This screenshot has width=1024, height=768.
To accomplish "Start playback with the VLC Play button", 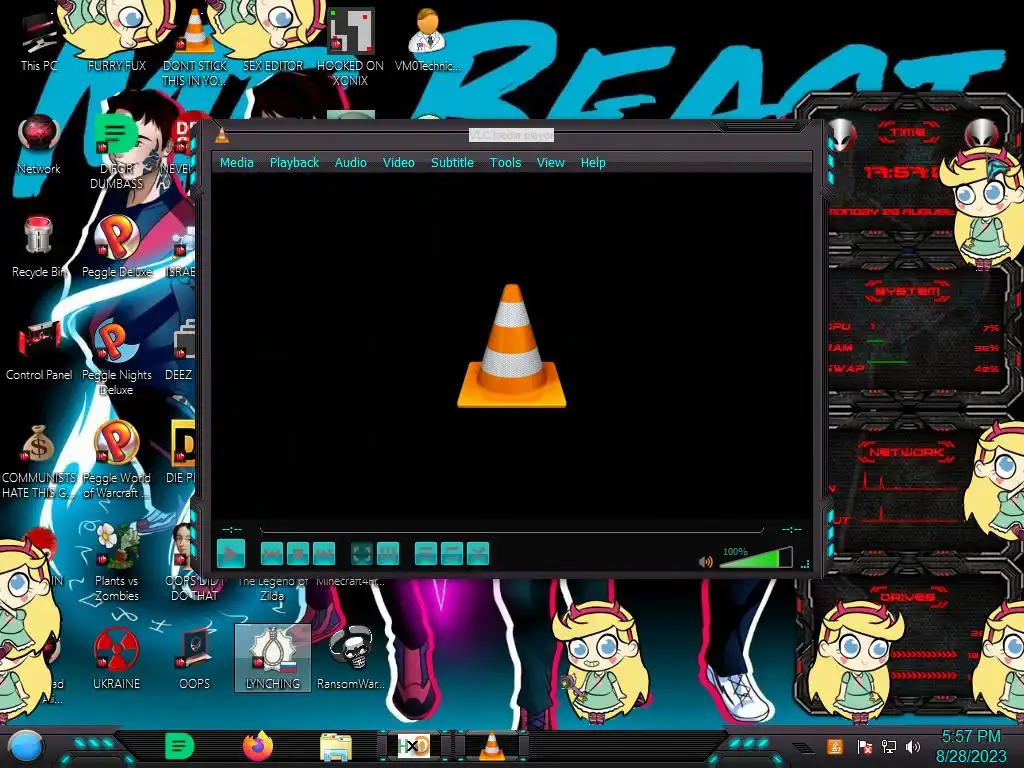I will click(x=231, y=554).
